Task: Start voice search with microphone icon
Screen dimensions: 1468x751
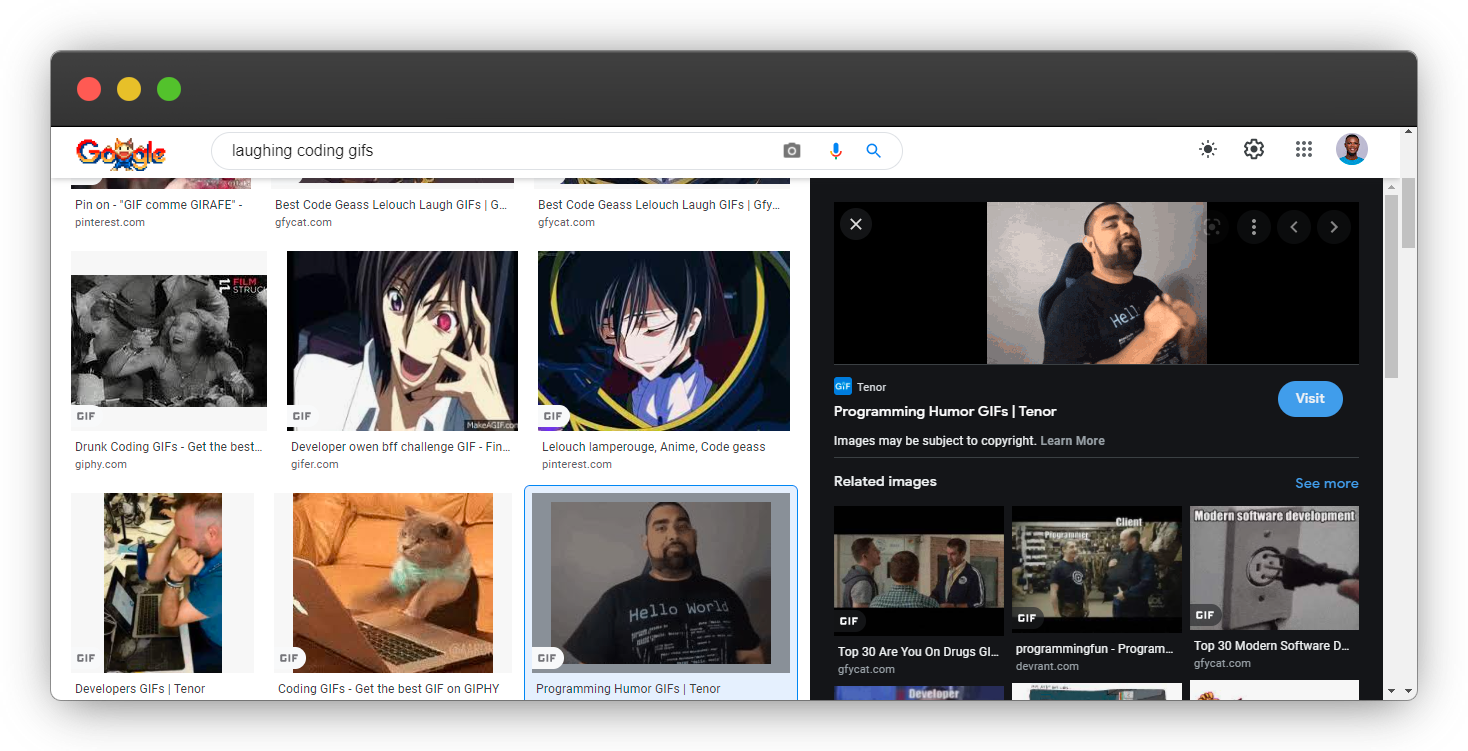Action: [836, 151]
